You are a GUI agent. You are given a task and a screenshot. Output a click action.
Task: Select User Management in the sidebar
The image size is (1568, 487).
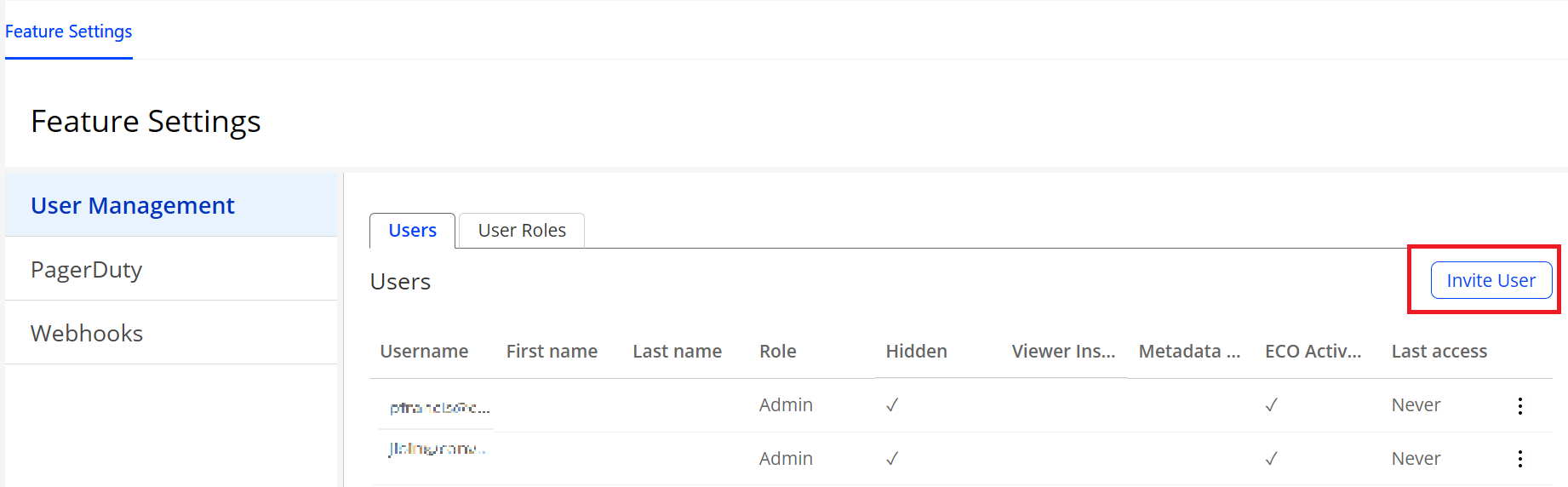point(133,205)
